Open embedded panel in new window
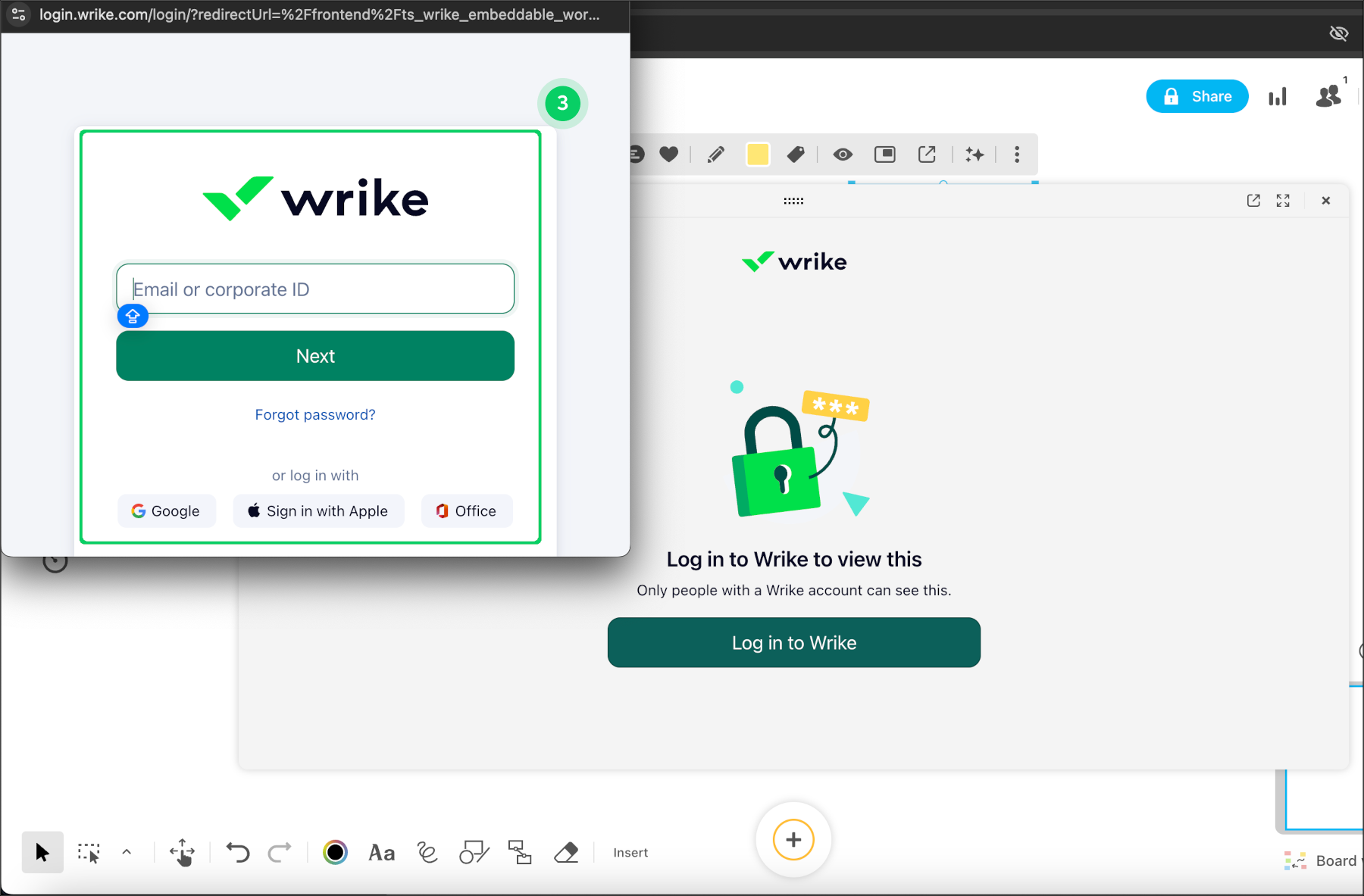The height and width of the screenshot is (896, 1364). click(x=1253, y=201)
